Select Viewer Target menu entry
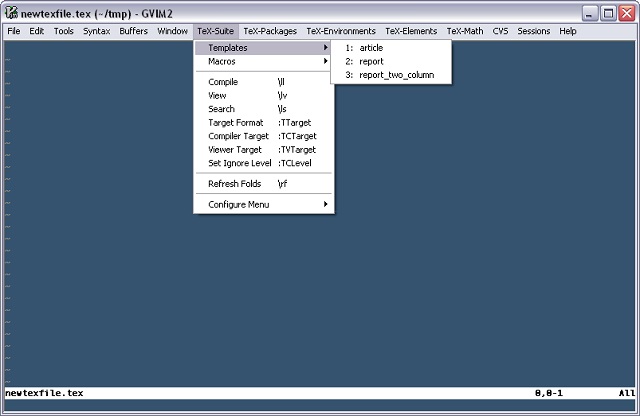 (x=264, y=149)
